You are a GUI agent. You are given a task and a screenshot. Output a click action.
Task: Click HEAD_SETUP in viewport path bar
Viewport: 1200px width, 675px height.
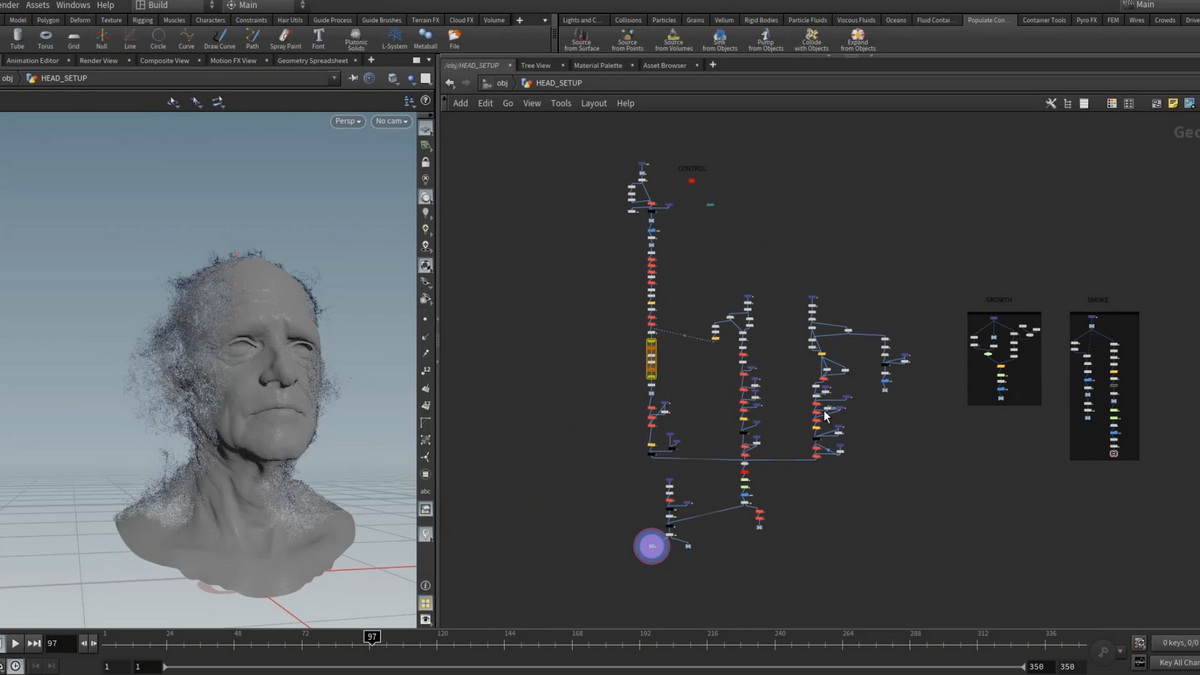coord(64,78)
